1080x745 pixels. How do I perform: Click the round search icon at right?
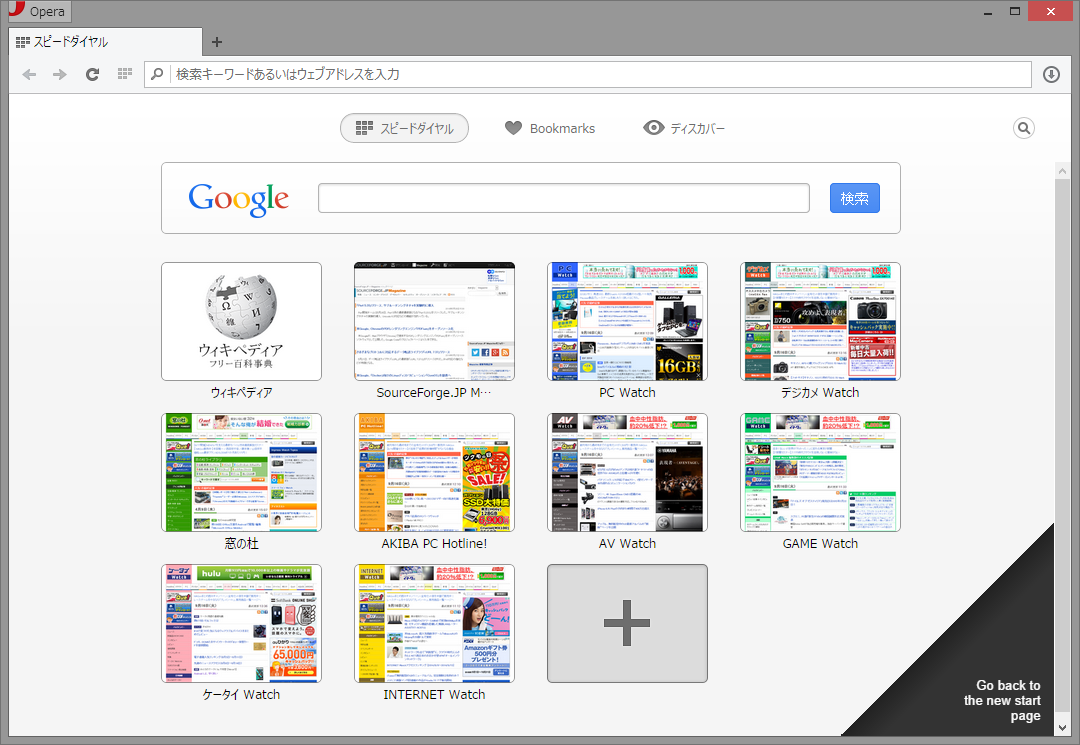click(1024, 128)
